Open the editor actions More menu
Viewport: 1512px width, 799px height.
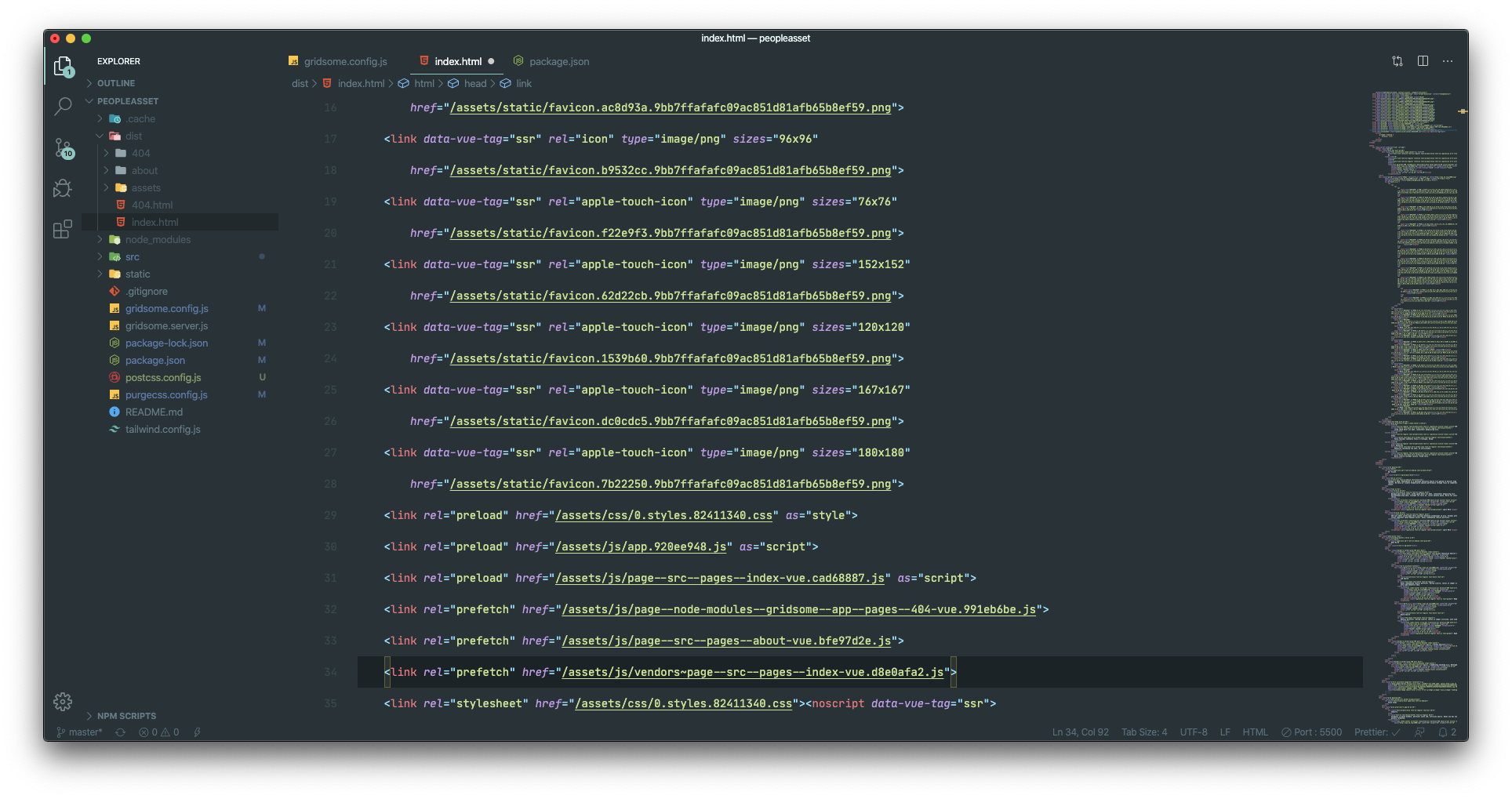1448,60
